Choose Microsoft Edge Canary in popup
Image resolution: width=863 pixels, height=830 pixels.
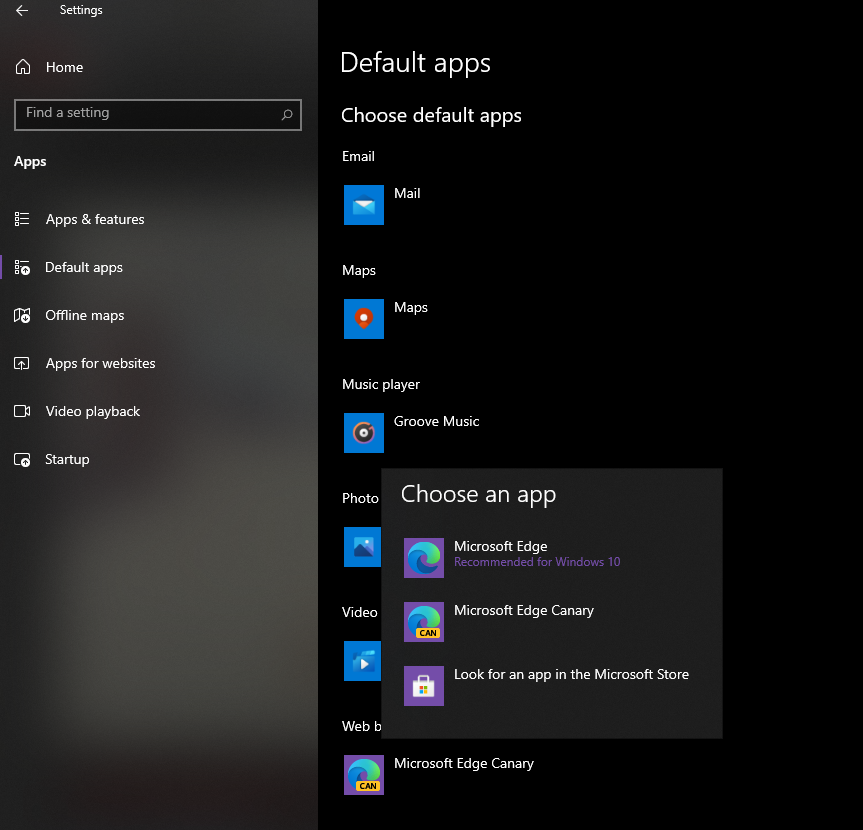coord(523,610)
